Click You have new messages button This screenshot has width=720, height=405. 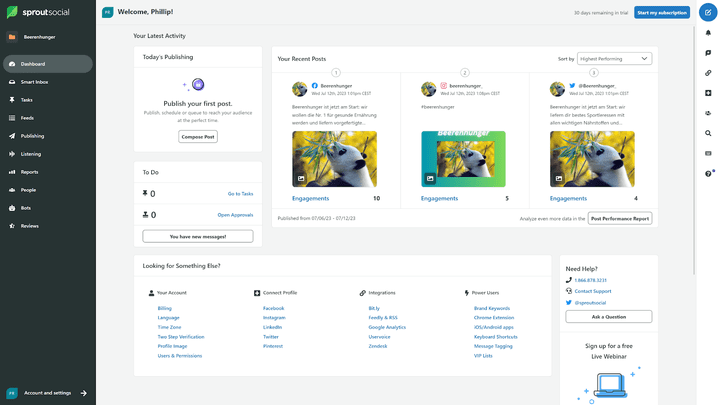coord(198,236)
